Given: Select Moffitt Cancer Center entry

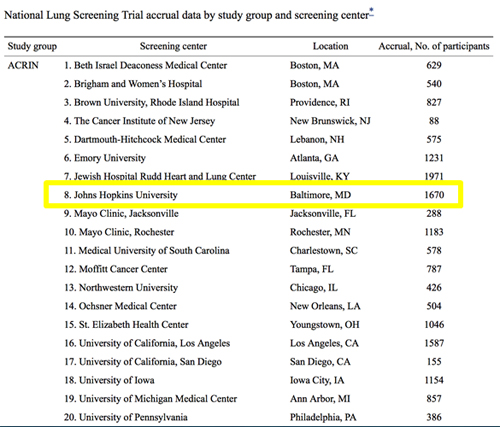Looking at the screenshot, I should point(116,269).
